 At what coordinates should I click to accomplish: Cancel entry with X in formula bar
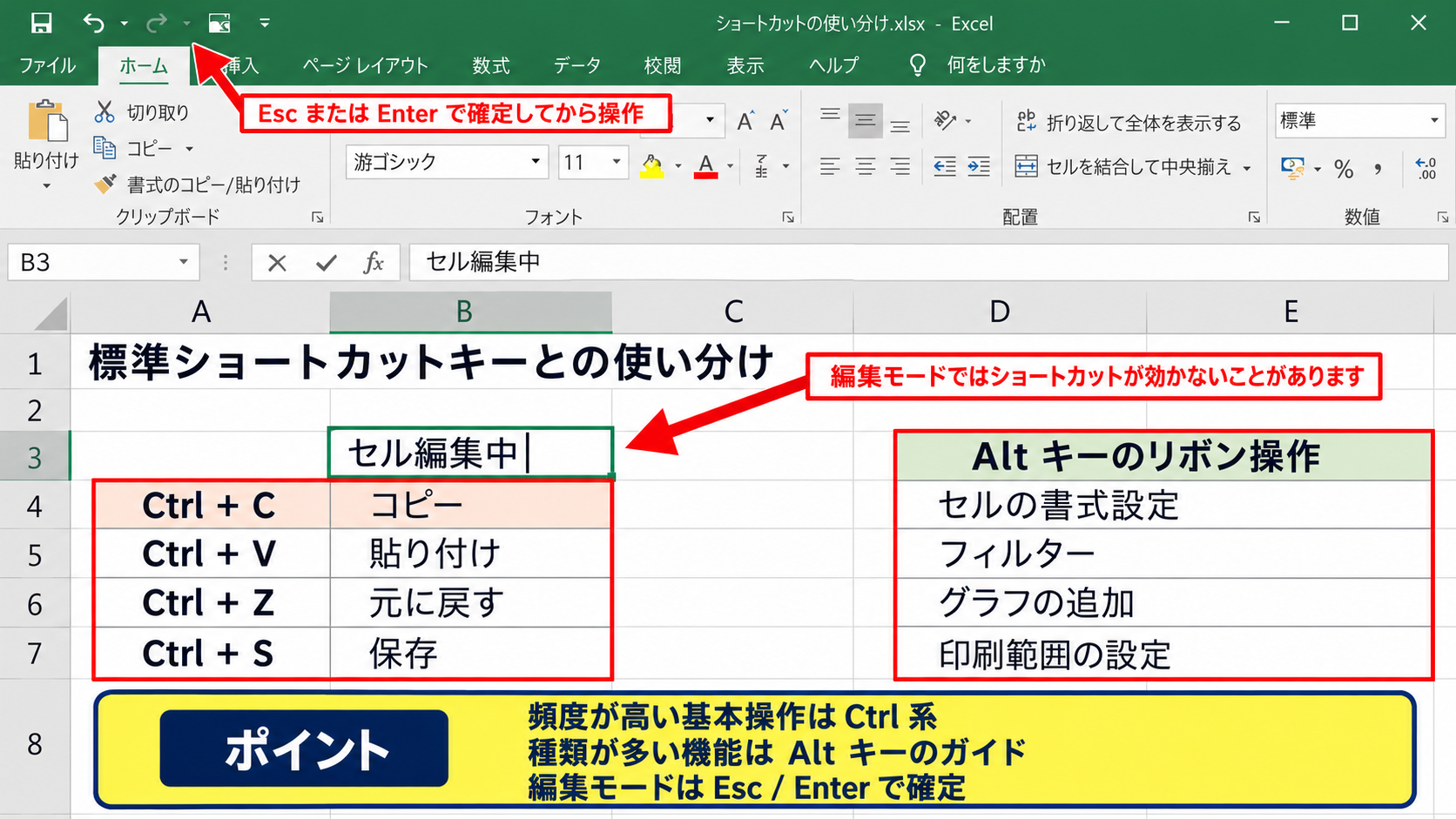[x=277, y=263]
